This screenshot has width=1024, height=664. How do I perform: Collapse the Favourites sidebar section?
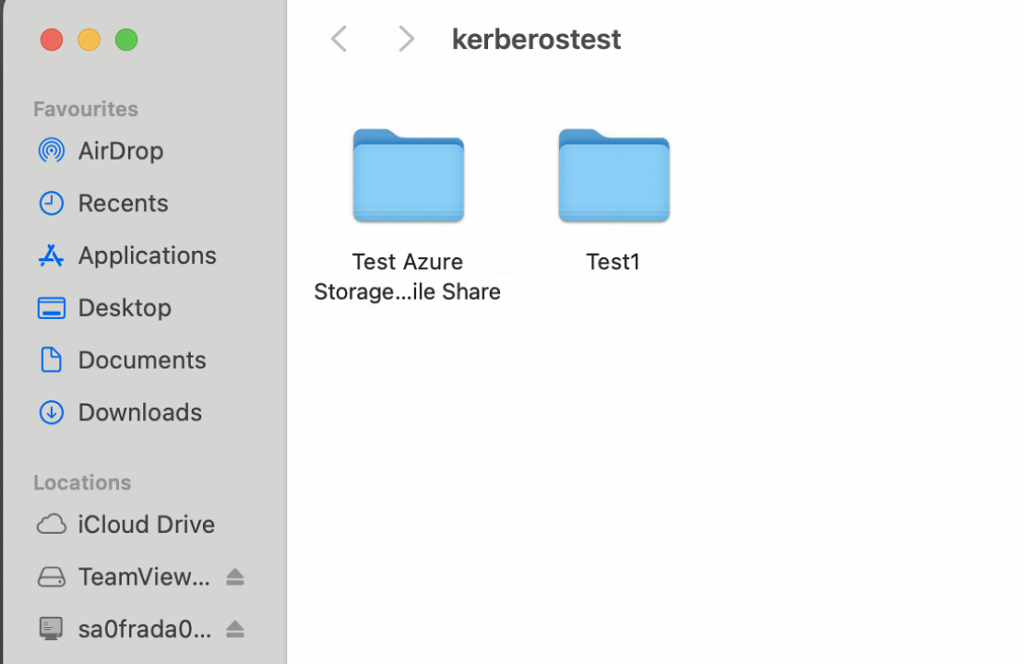86,109
